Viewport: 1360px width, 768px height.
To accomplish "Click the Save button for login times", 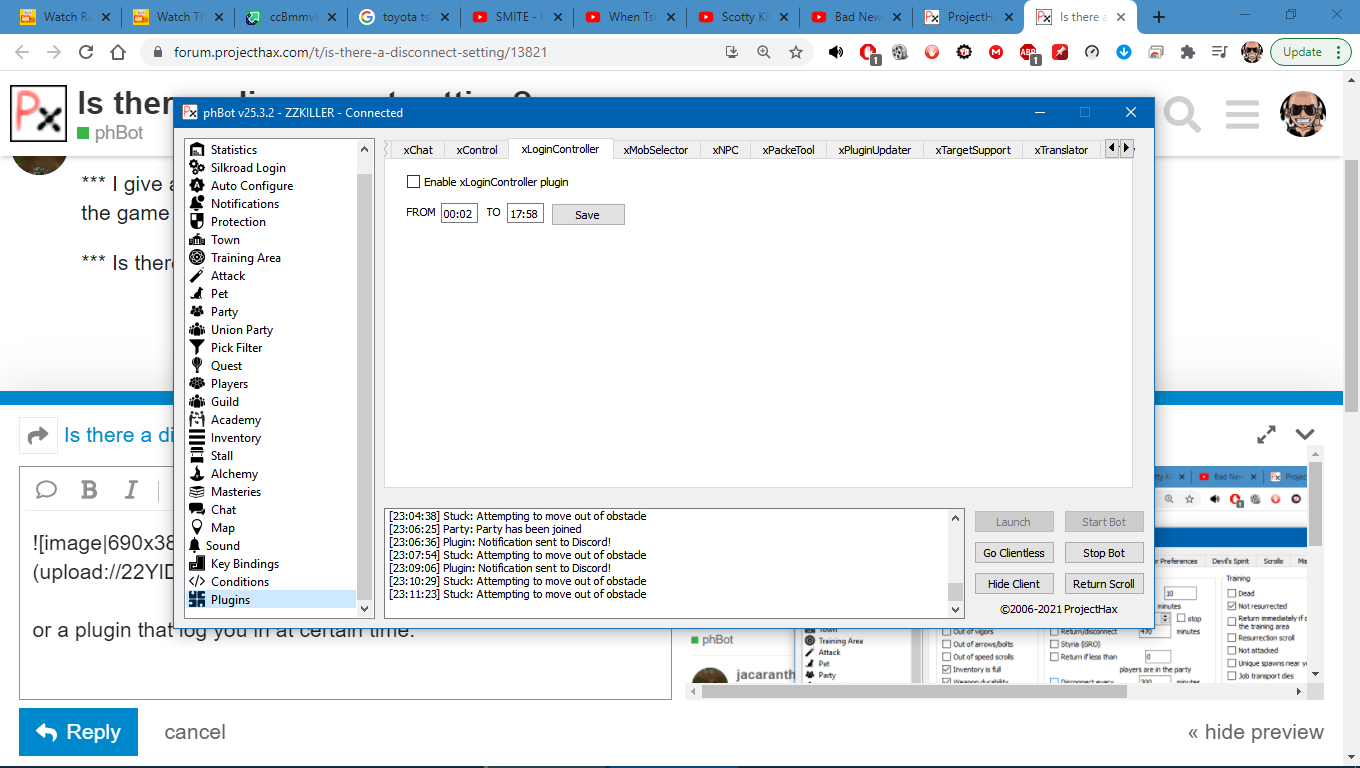I will point(587,214).
